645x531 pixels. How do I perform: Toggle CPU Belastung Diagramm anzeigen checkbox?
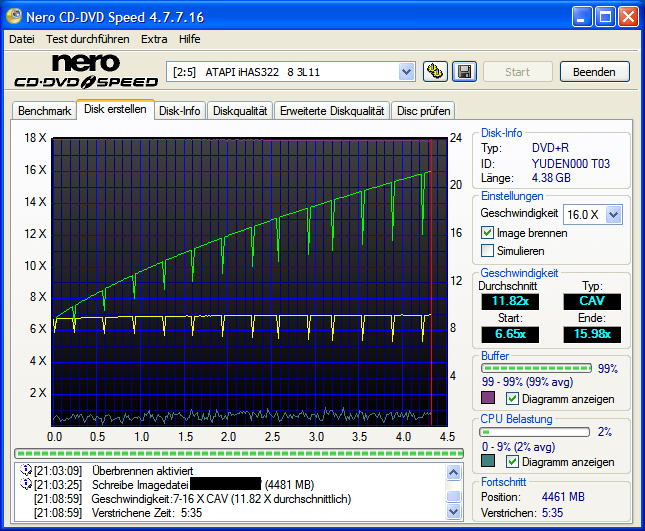[x=513, y=462]
